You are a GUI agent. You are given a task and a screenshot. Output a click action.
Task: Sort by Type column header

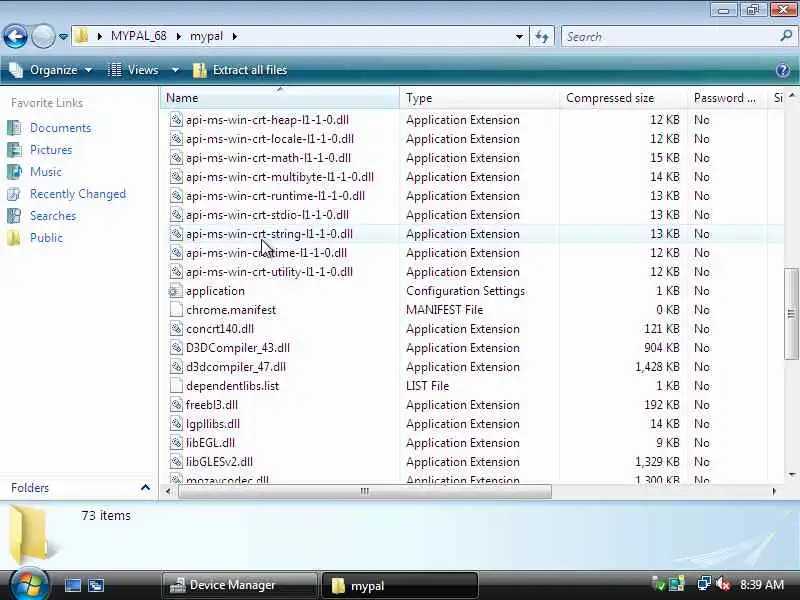(x=479, y=98)
